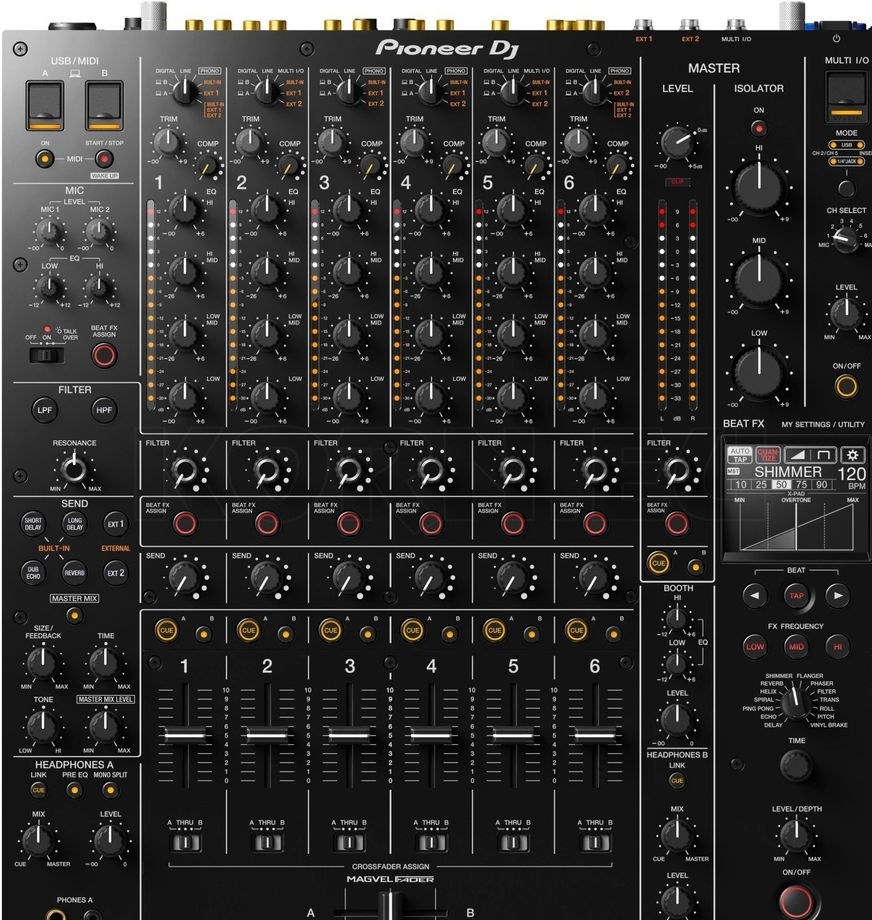Viewport: 872px width, 920px height.
Task: Turn channel 1 input selector knob
Action: coord(185,90)
